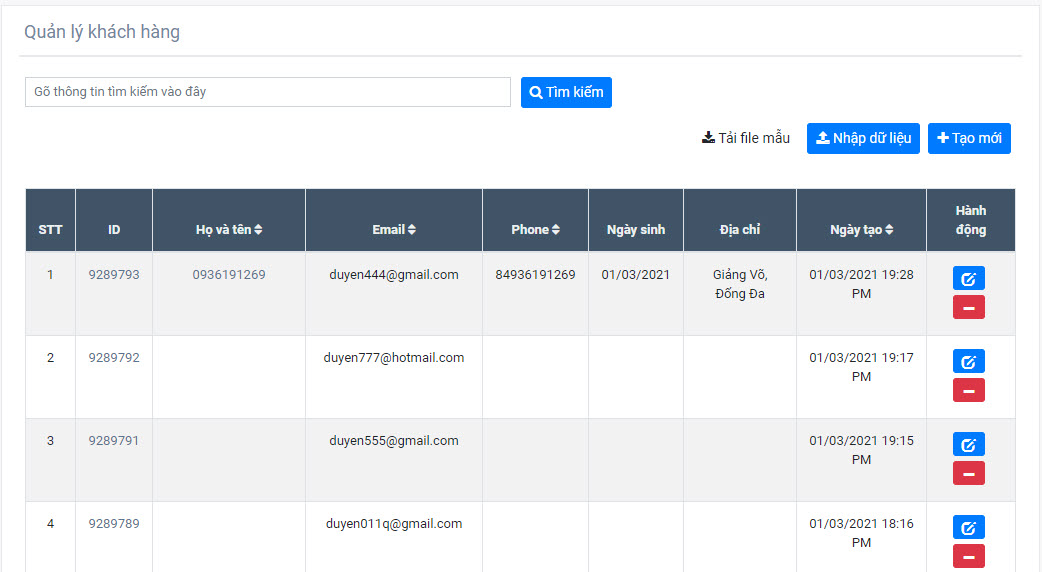Remove the duyen555@gmail.com customer
Screen dimensions: 1042x572
968,473
